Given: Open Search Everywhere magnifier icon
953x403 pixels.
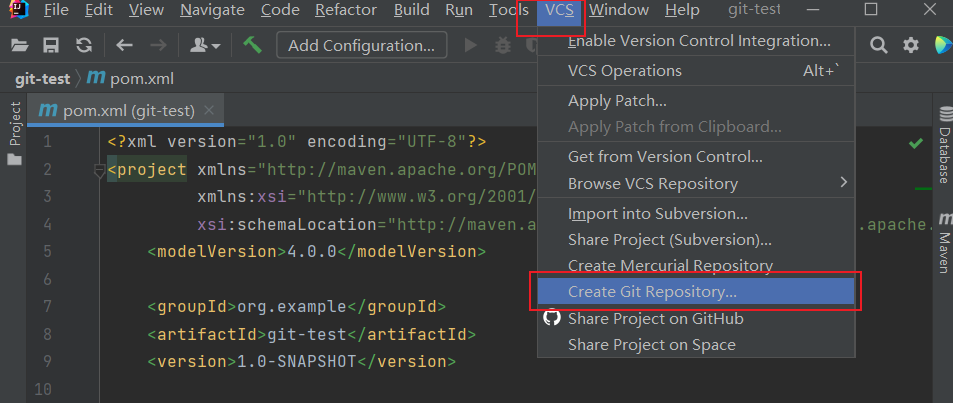Looking at the screenshot, I should pyautogui.click(x=879, y=45).
